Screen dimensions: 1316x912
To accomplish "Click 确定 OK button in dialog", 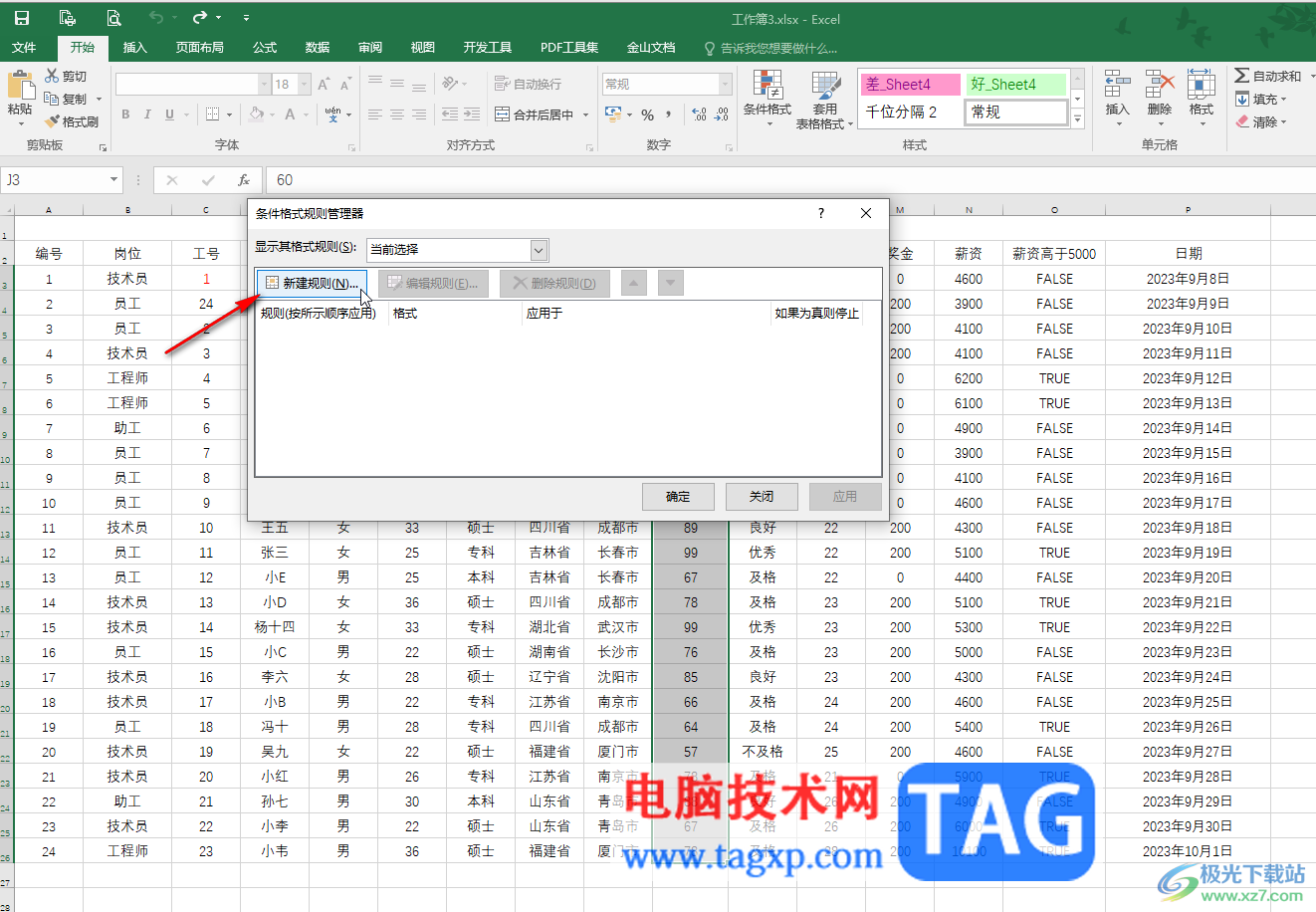I will click(x=678, y=497).
